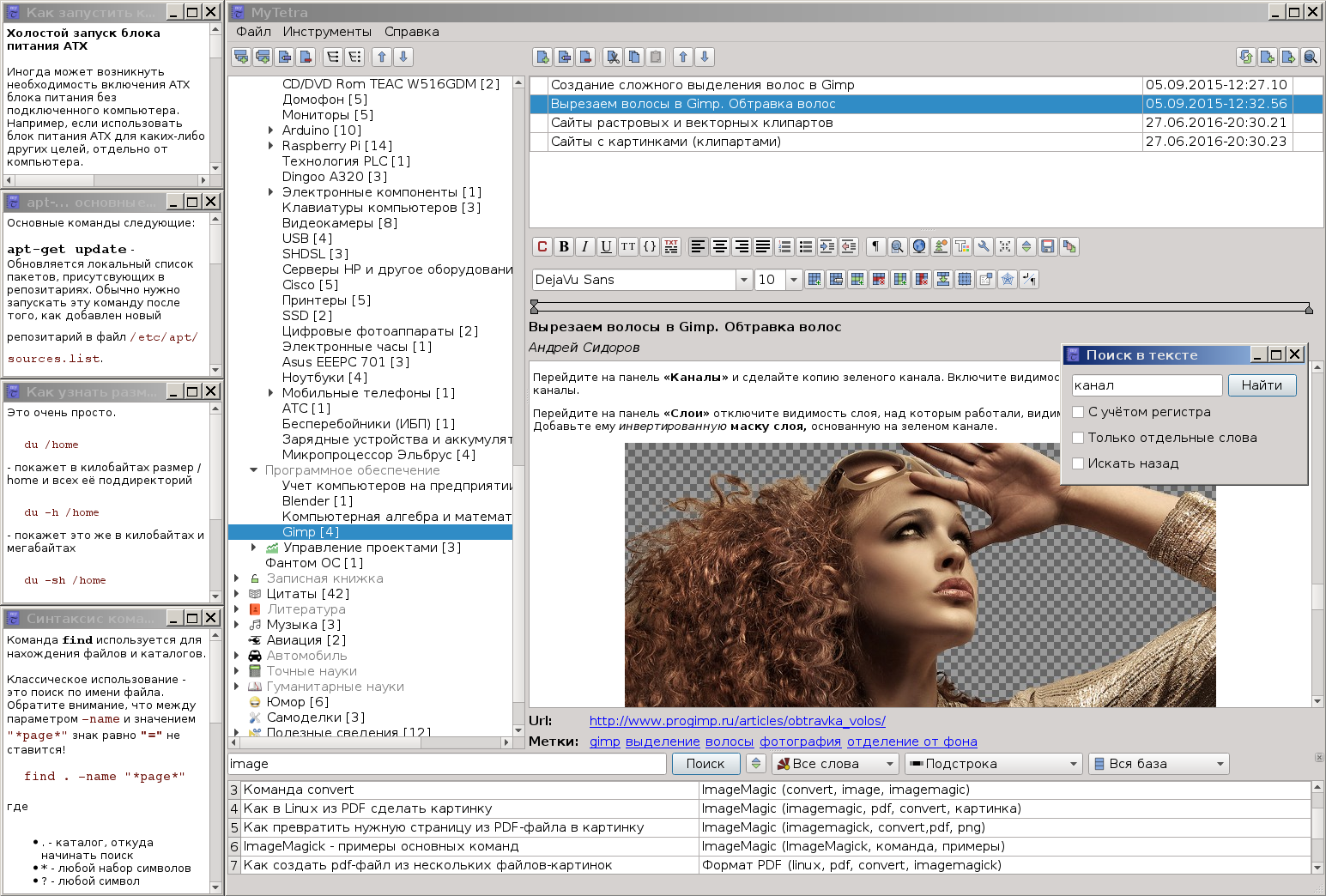
Task: Click the search toggle stepper next to Поиск
Action: 755,764
